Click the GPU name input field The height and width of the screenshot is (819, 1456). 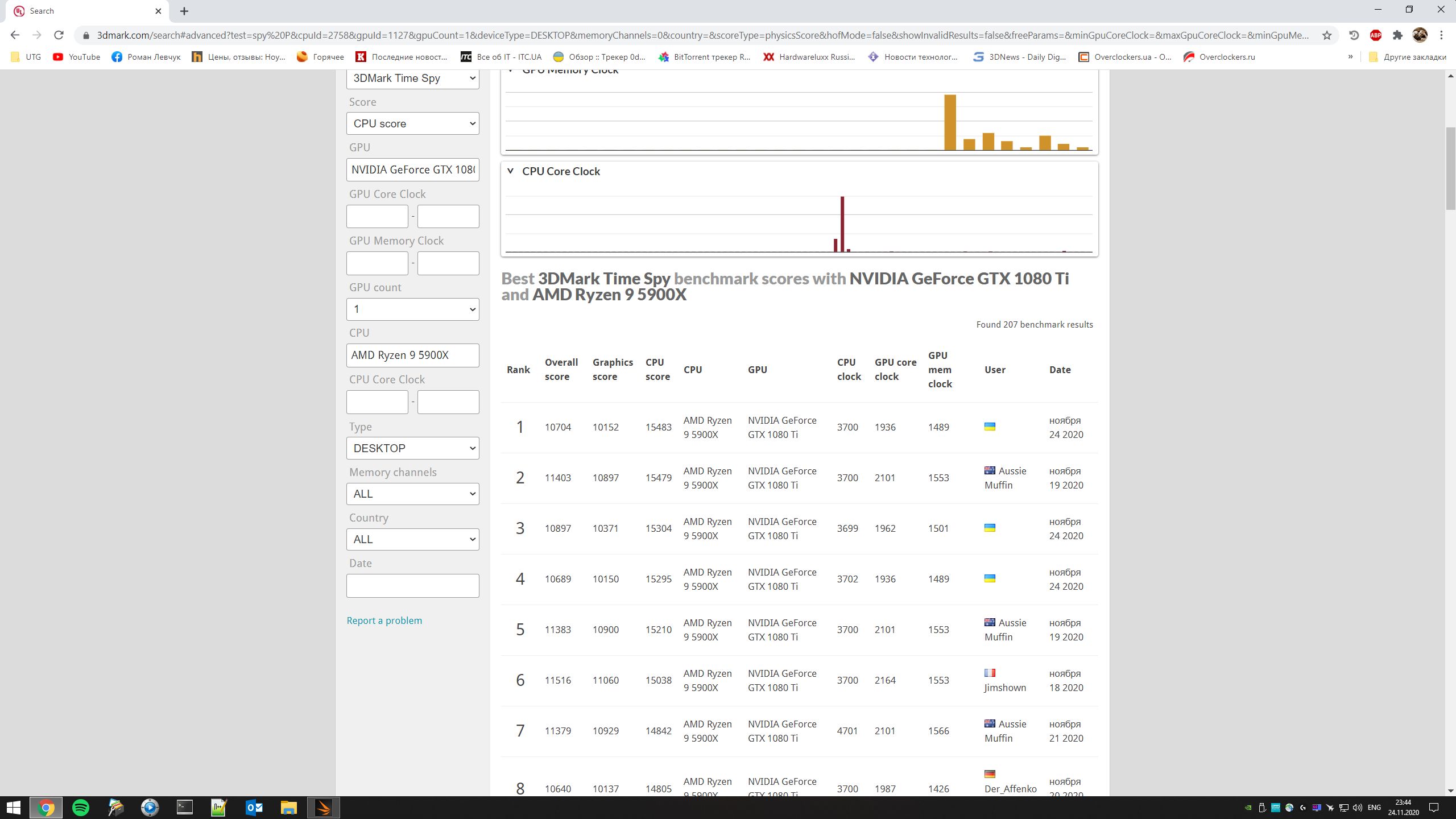[413, 169]
